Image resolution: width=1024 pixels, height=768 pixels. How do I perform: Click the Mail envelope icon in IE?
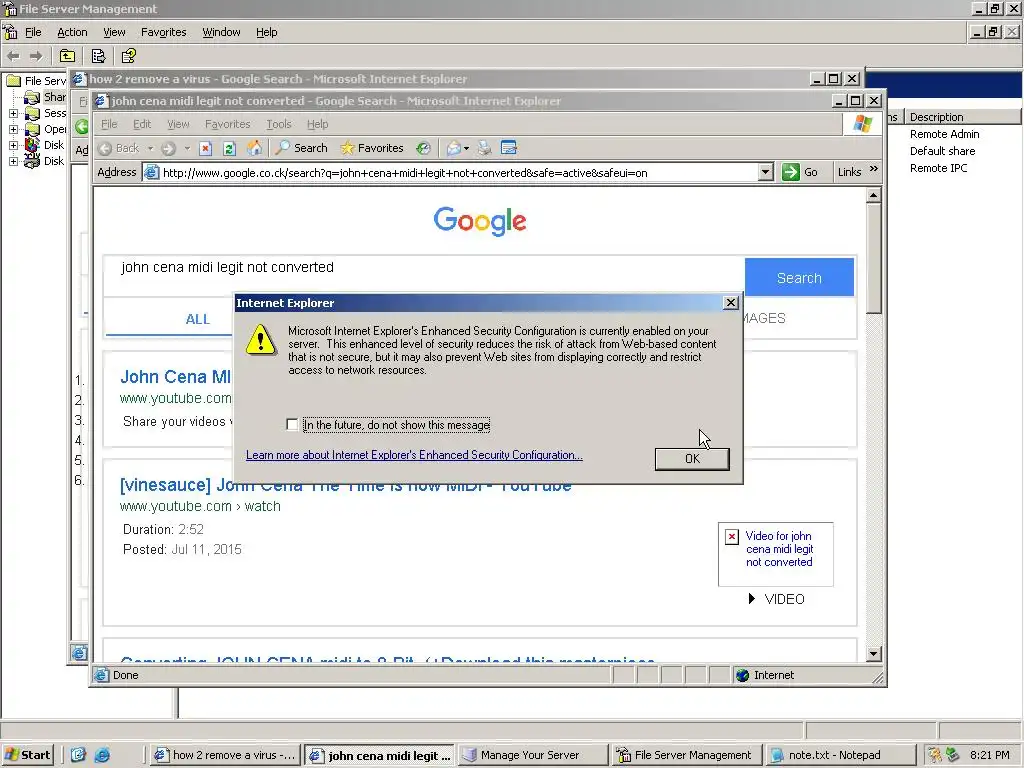click(x=454, y=148)
